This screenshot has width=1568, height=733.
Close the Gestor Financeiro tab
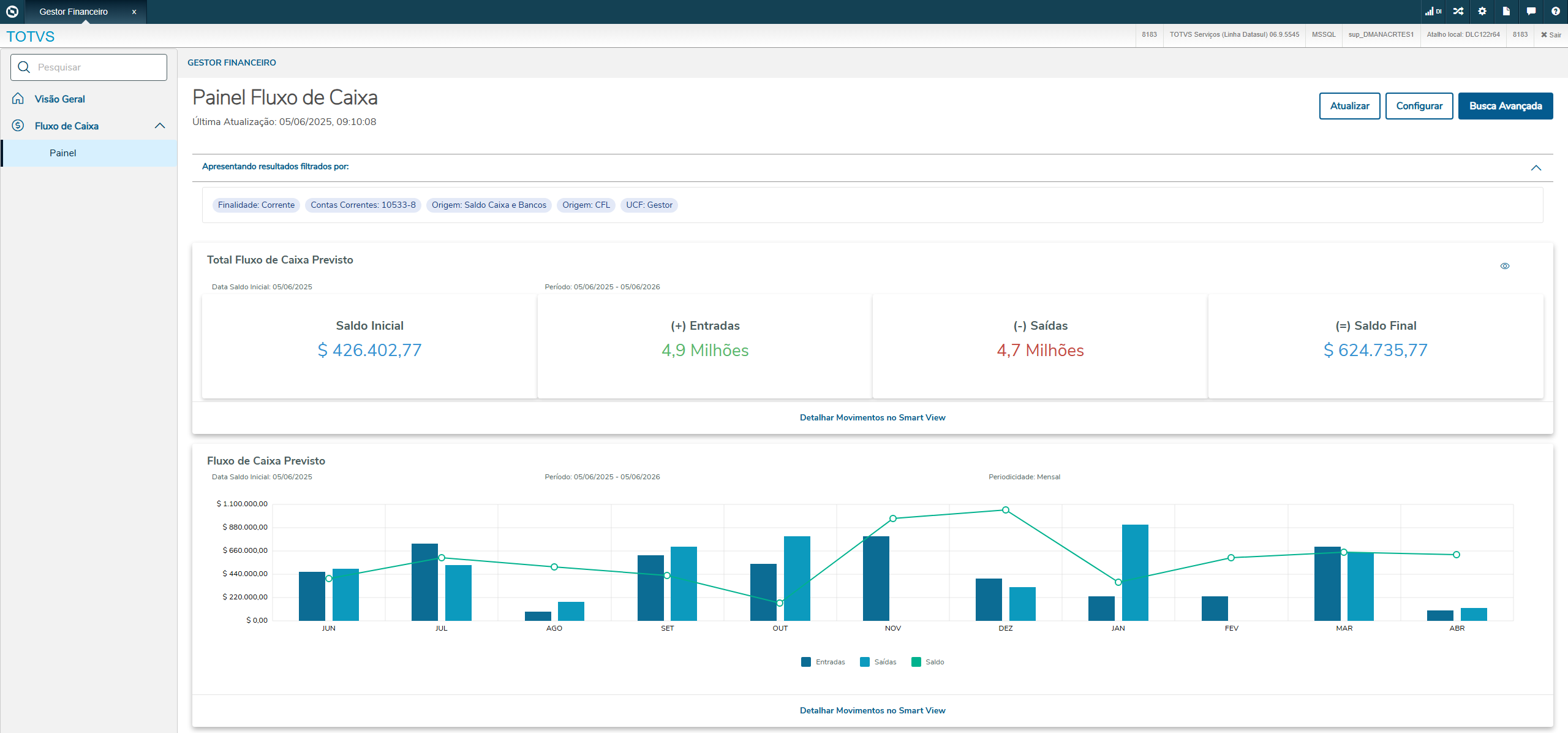click(134, 12)
